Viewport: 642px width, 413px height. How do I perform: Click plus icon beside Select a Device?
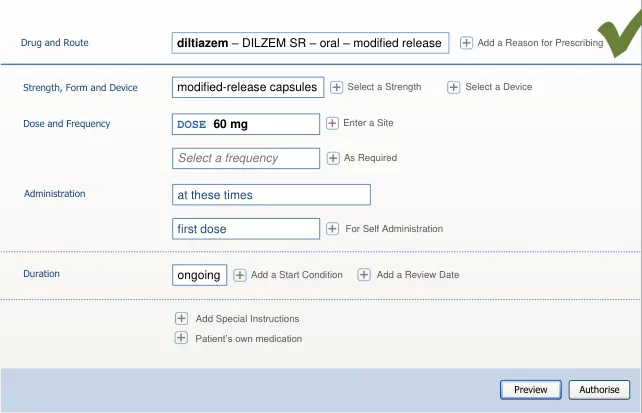pos(454,87)
